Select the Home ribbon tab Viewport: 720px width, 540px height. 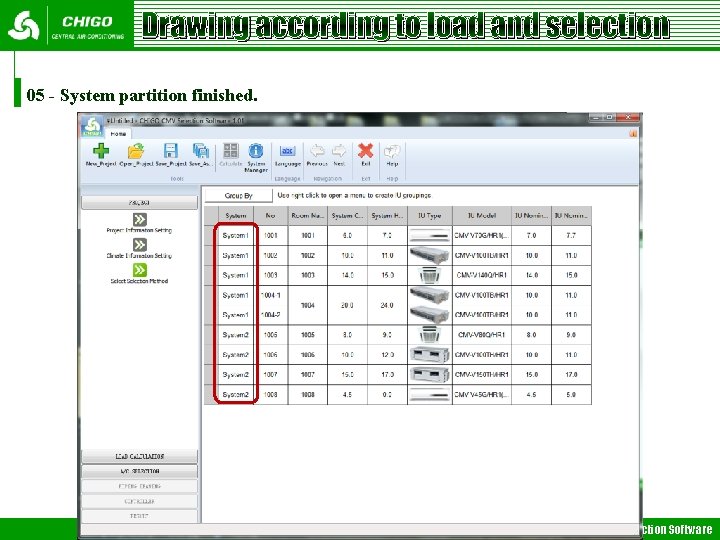[118, 134]
